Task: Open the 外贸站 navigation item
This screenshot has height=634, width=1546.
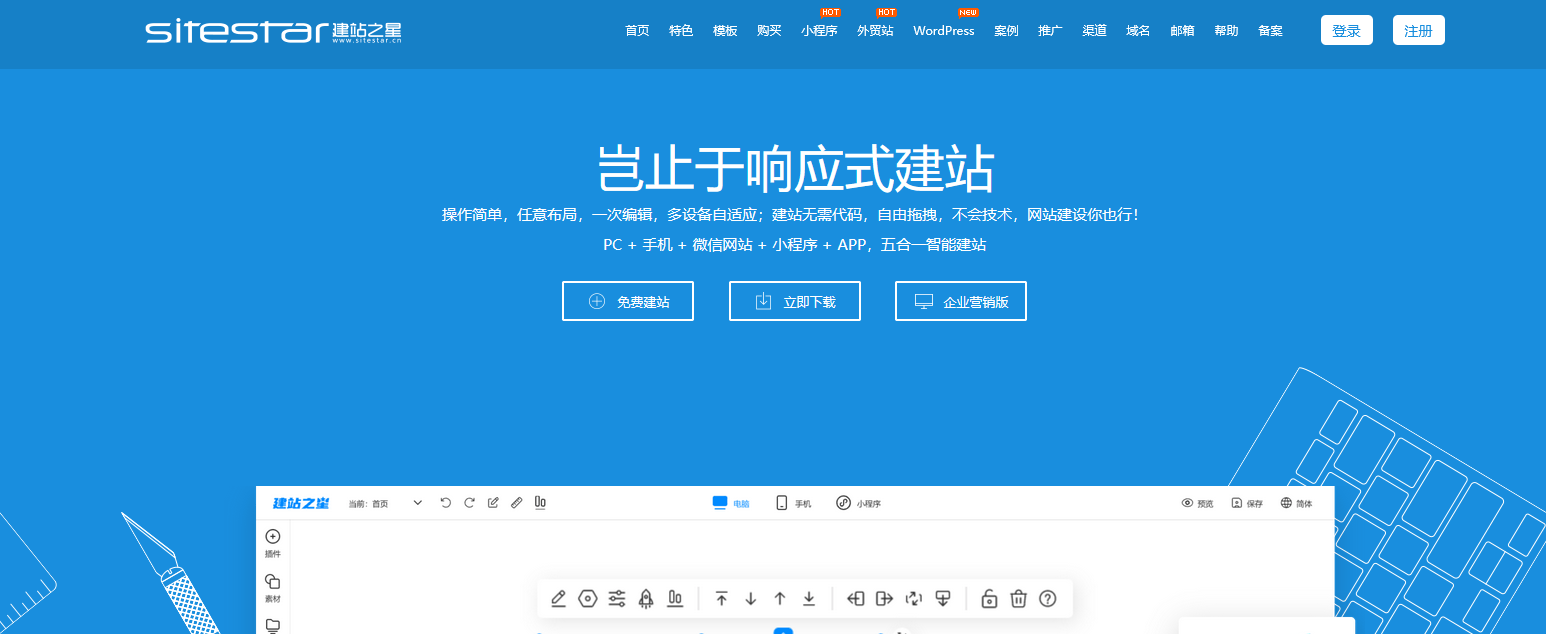Action: click(x=875, y=31)
